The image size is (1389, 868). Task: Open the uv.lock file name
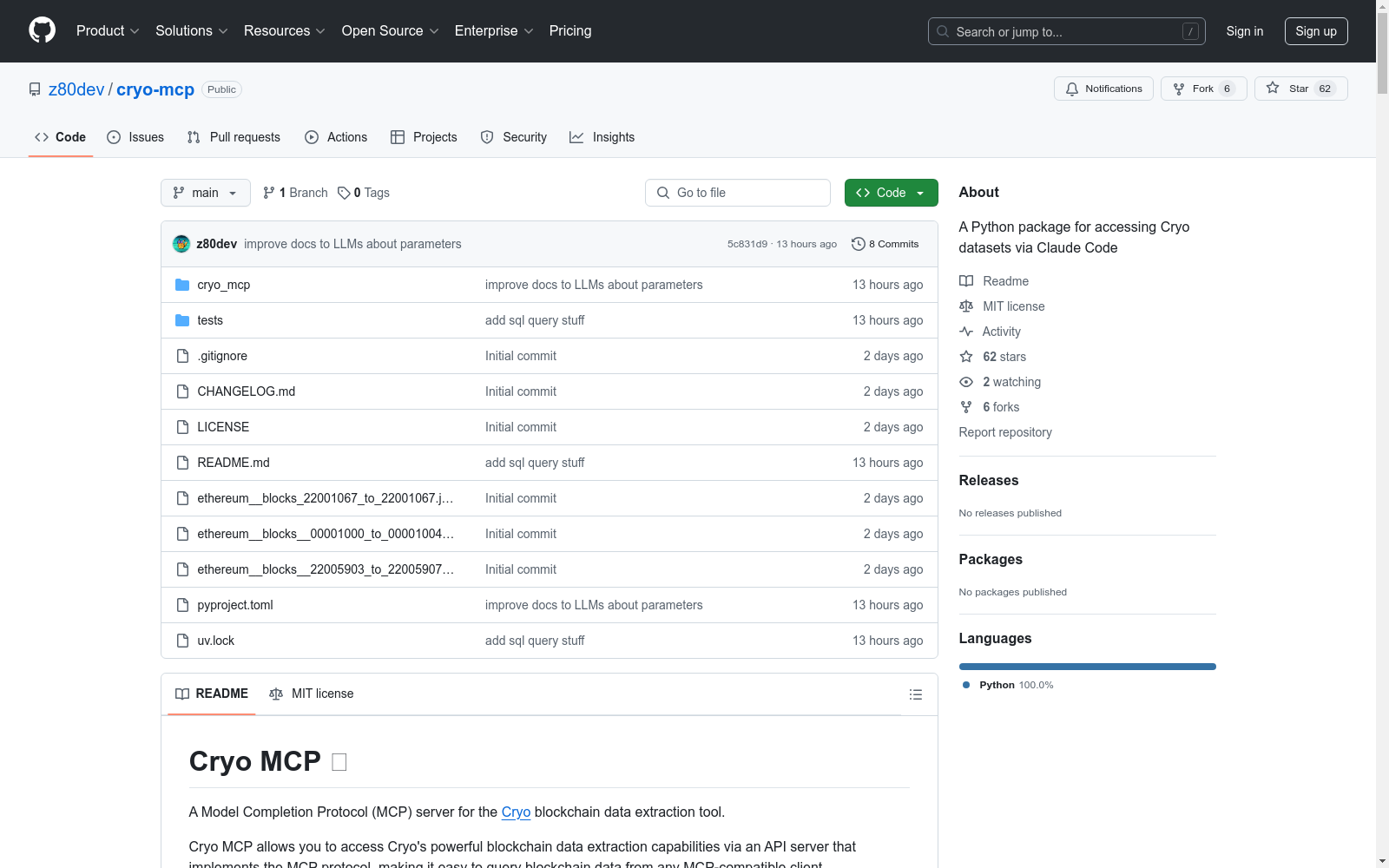pos(216,641)
